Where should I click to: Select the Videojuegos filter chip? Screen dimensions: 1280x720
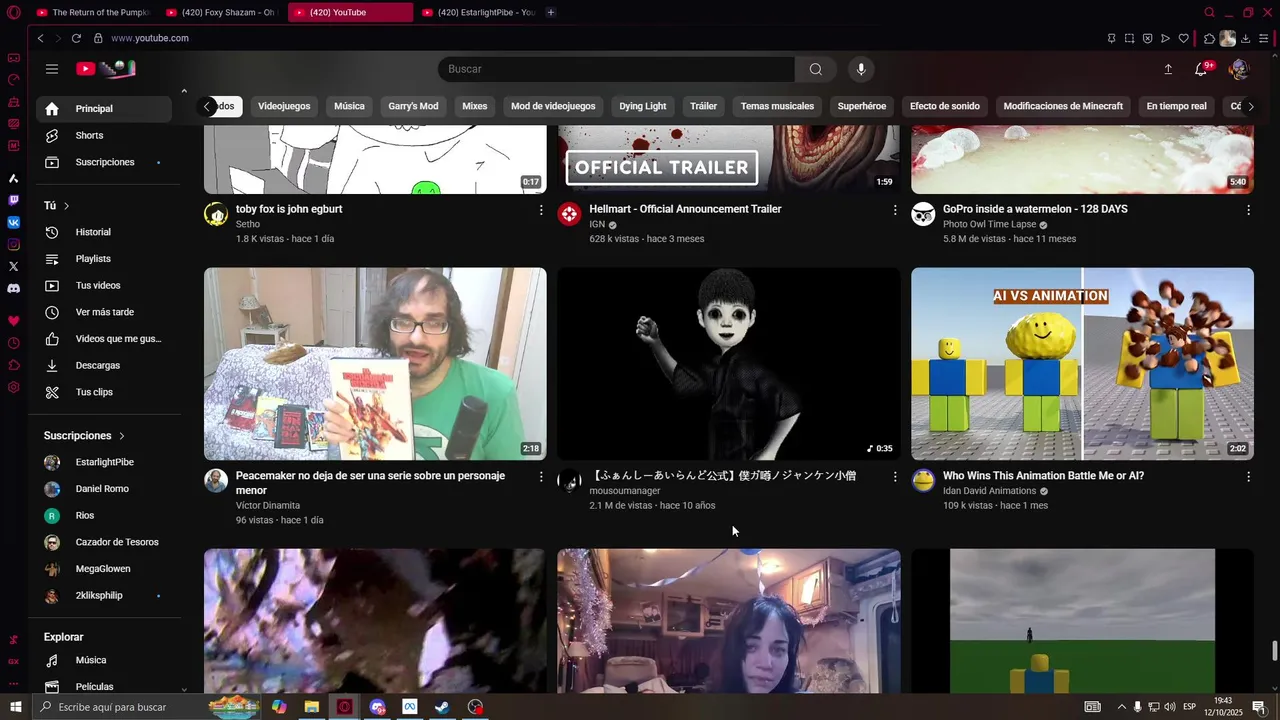[x=284, y=106]
